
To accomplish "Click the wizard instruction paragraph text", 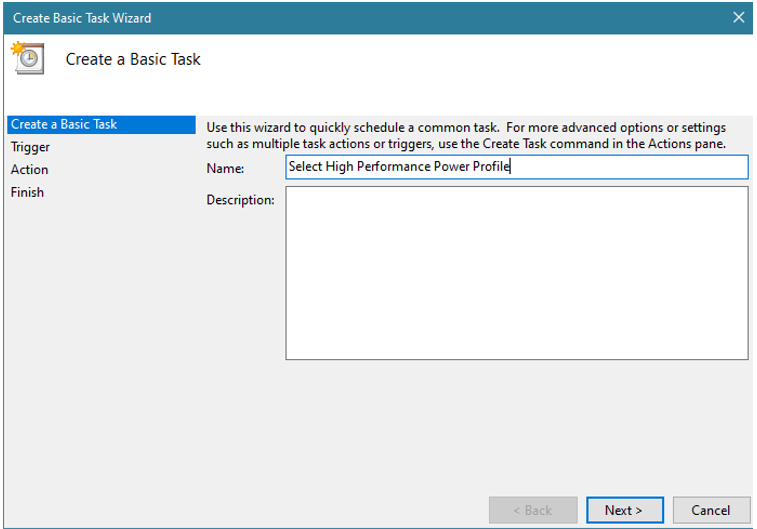I will [466, 136].
